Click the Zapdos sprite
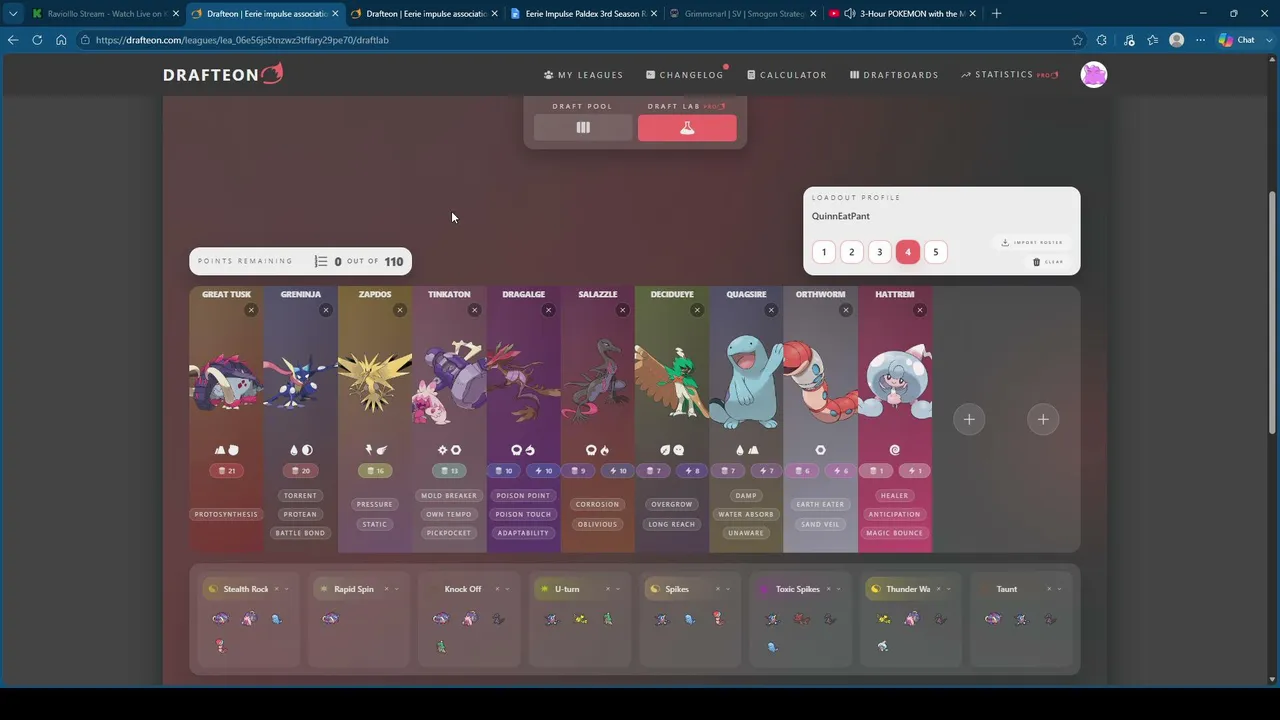Viewport: 1280px width, 720px height. (375, 380)
